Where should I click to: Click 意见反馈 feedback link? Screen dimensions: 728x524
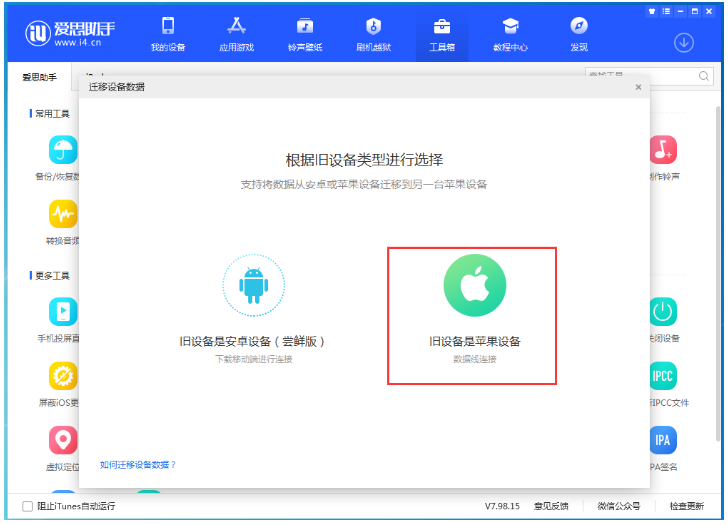click(x=551, y=506)
